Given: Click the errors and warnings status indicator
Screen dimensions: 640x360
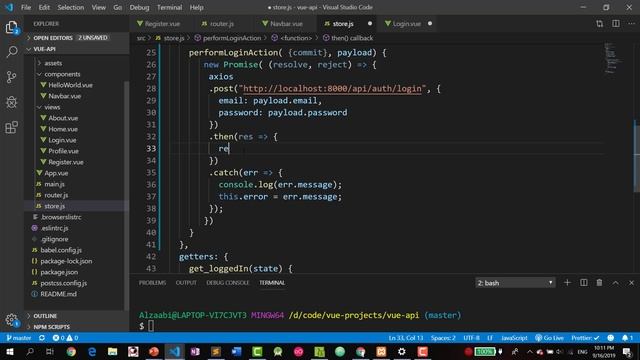Looking at the screenshot, I should click(x=65, y=338).
